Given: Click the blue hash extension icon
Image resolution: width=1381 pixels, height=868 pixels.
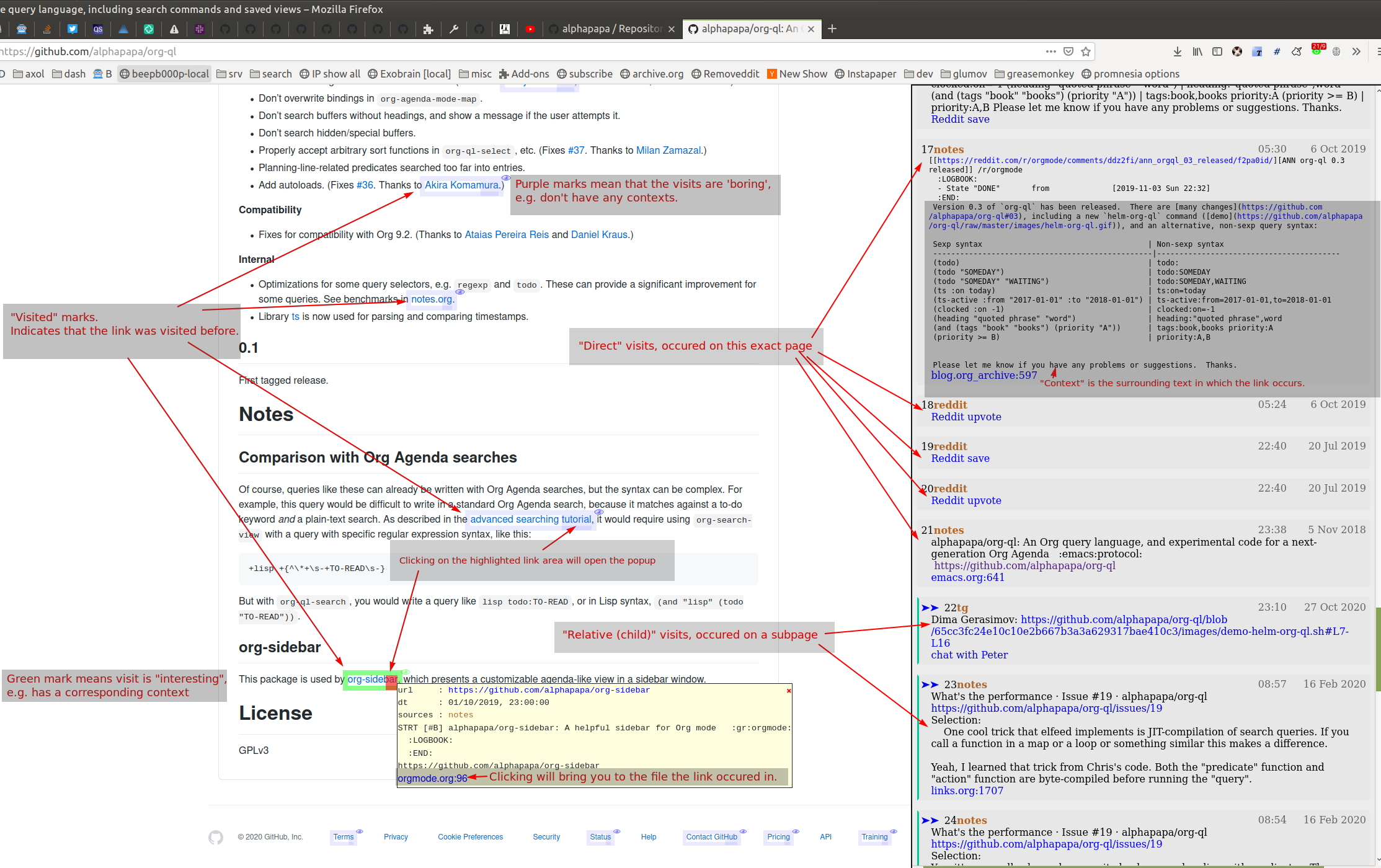Looking at the screenshot, I should (x=1277, y=51).
